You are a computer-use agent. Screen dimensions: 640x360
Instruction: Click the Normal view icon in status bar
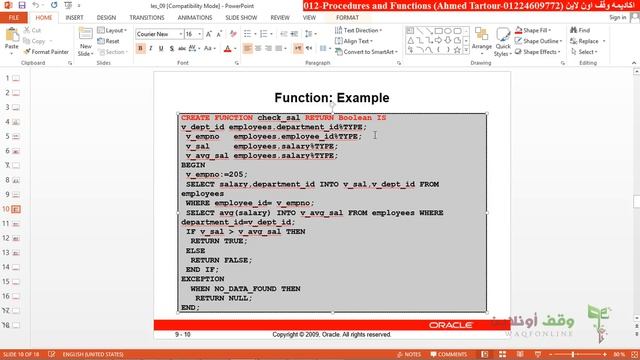coord(484,354)
